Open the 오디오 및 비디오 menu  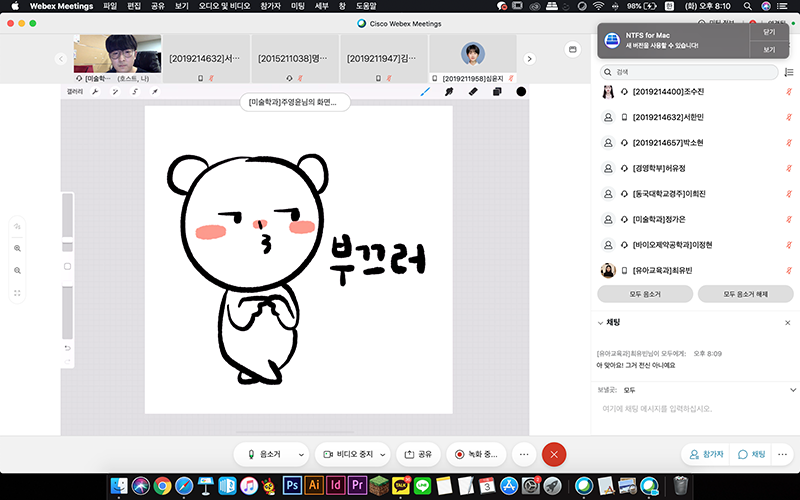pos(224,6)
